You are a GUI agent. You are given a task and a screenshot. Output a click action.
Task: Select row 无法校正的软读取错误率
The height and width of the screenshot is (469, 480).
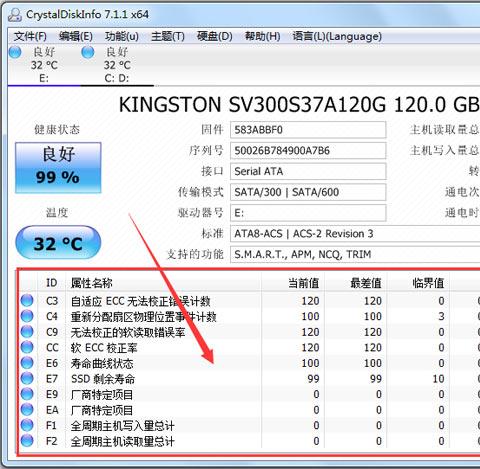(x=249, y=332)
